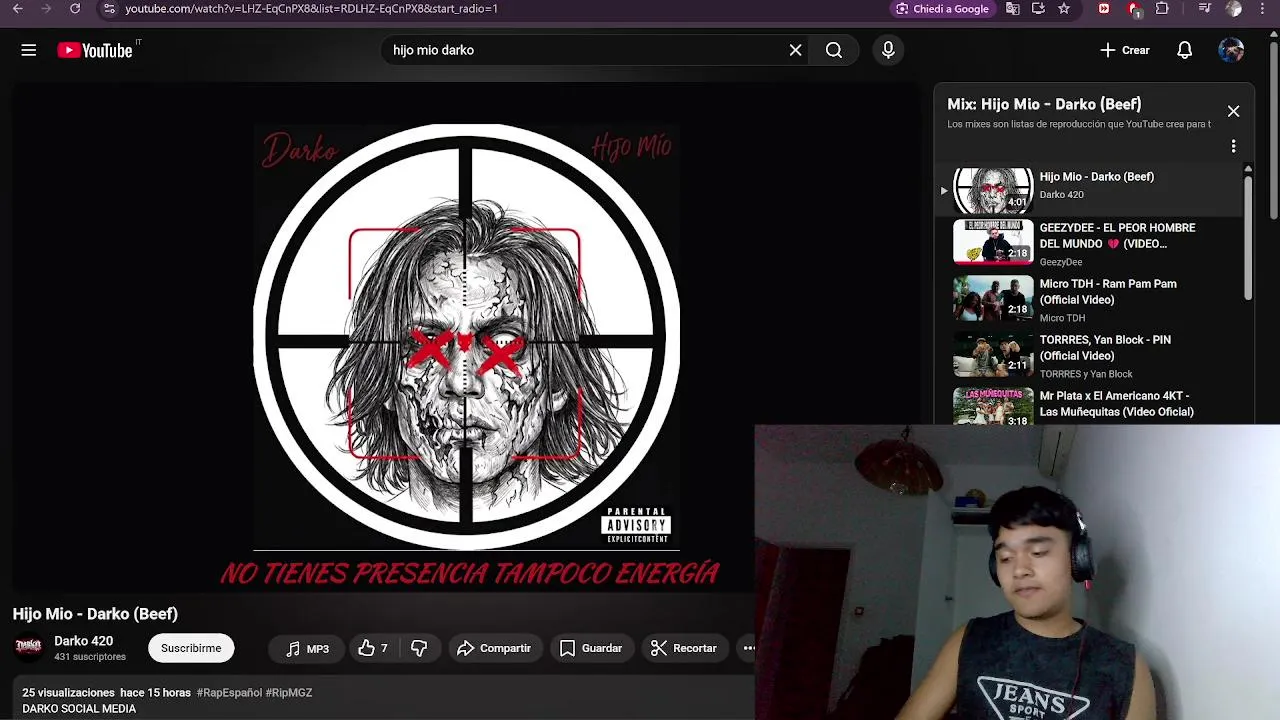Open the browser profile avatar
The width and height of the screenshot is (1280, 720).
[x=1234, y=8]
